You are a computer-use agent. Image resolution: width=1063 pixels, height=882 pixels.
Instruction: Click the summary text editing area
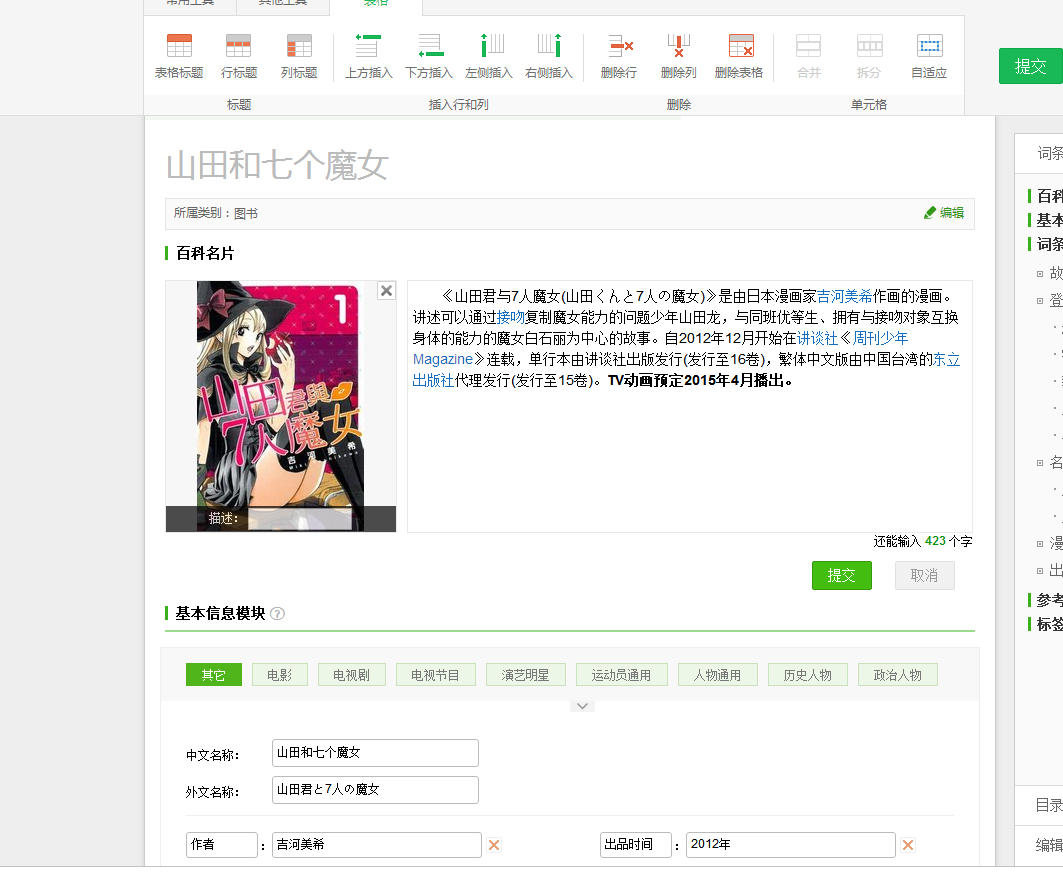[689, 407]
